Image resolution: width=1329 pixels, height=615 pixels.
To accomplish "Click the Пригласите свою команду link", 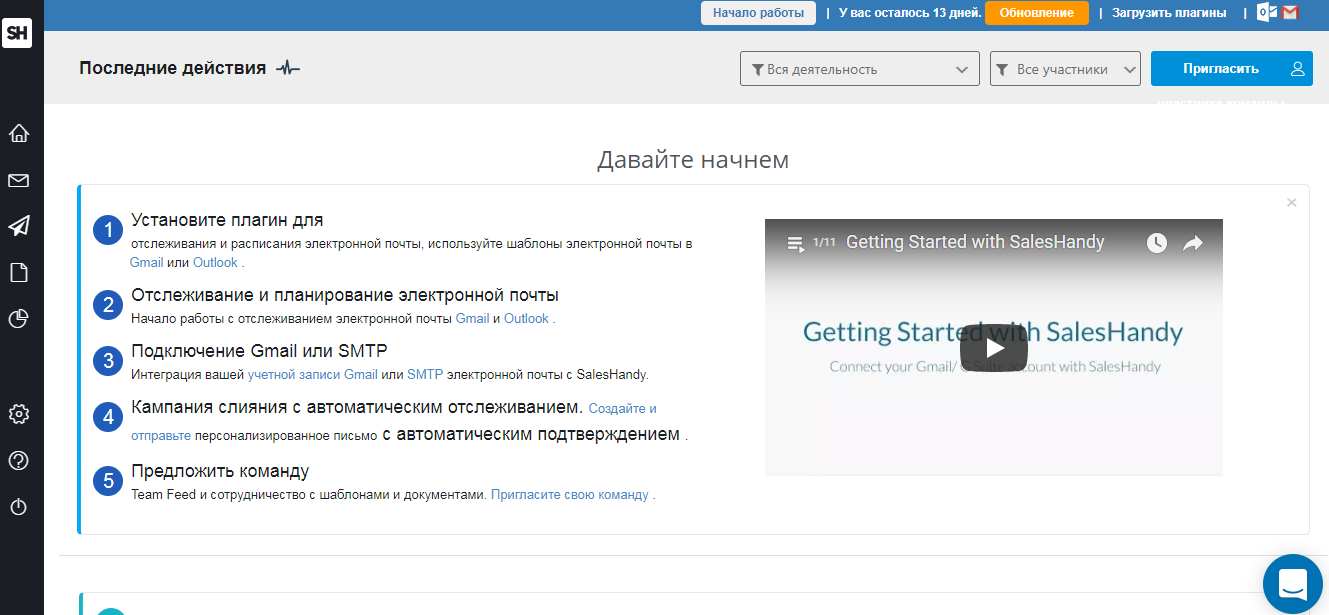I will [570, 494].
